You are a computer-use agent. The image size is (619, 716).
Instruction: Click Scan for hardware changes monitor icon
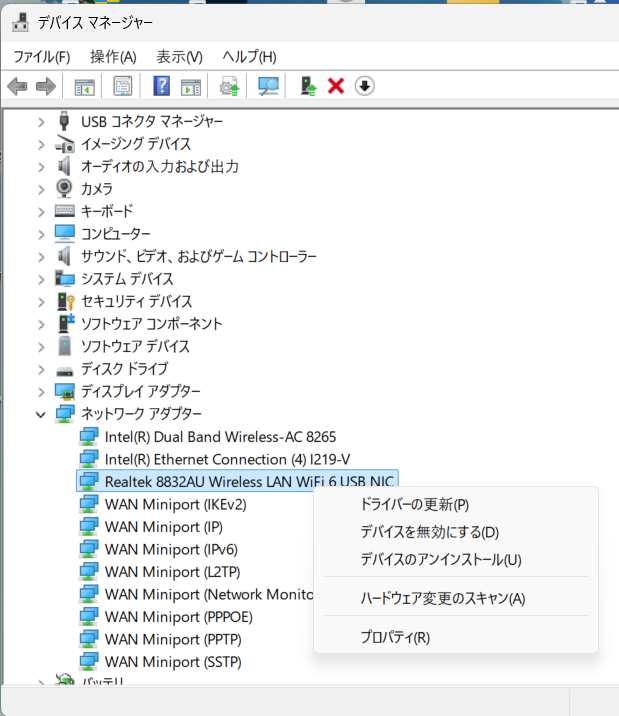click(268, 86)
